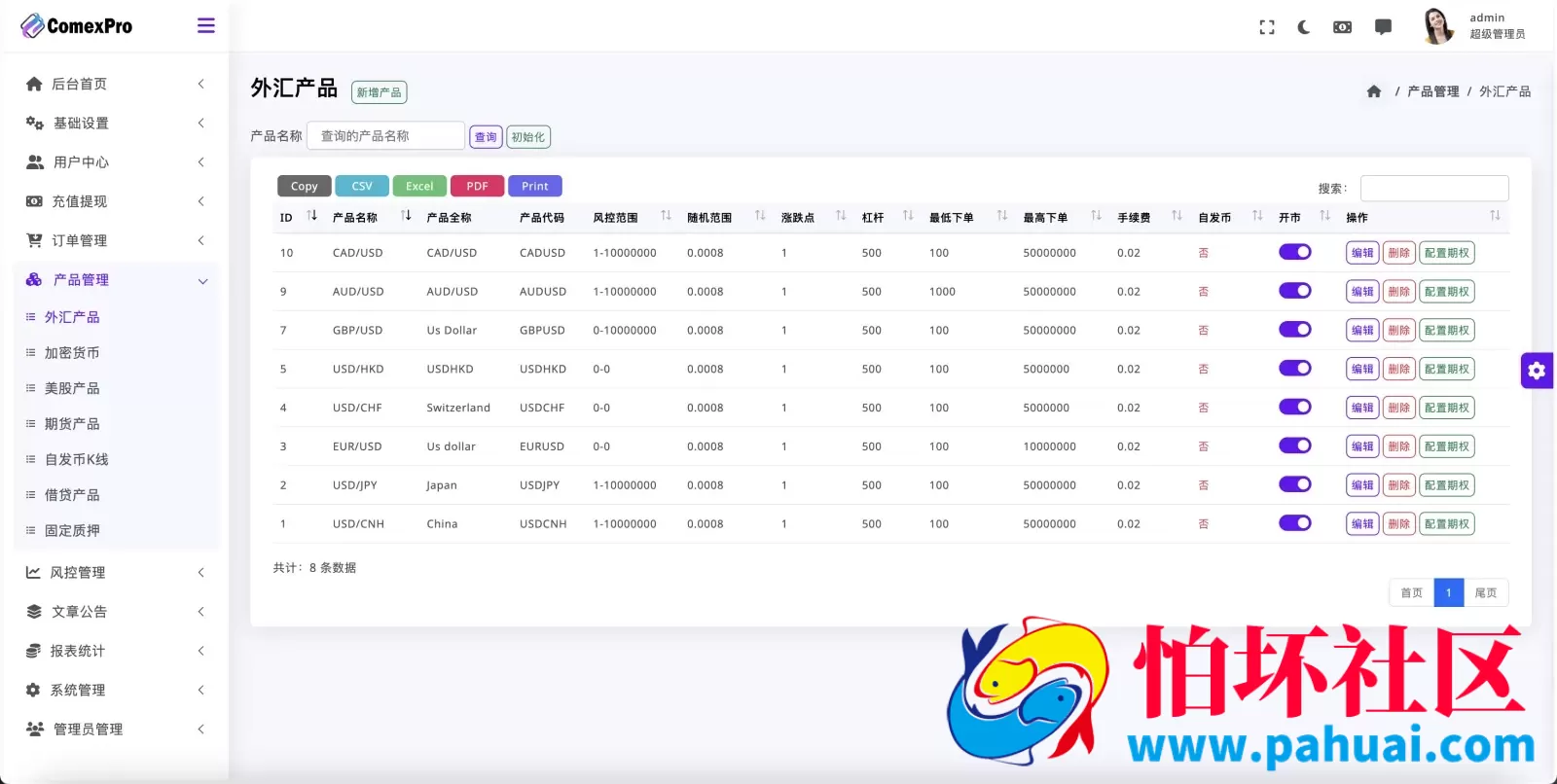Export table with Excel button
The image size is (1557, 784).
point(419,186)
